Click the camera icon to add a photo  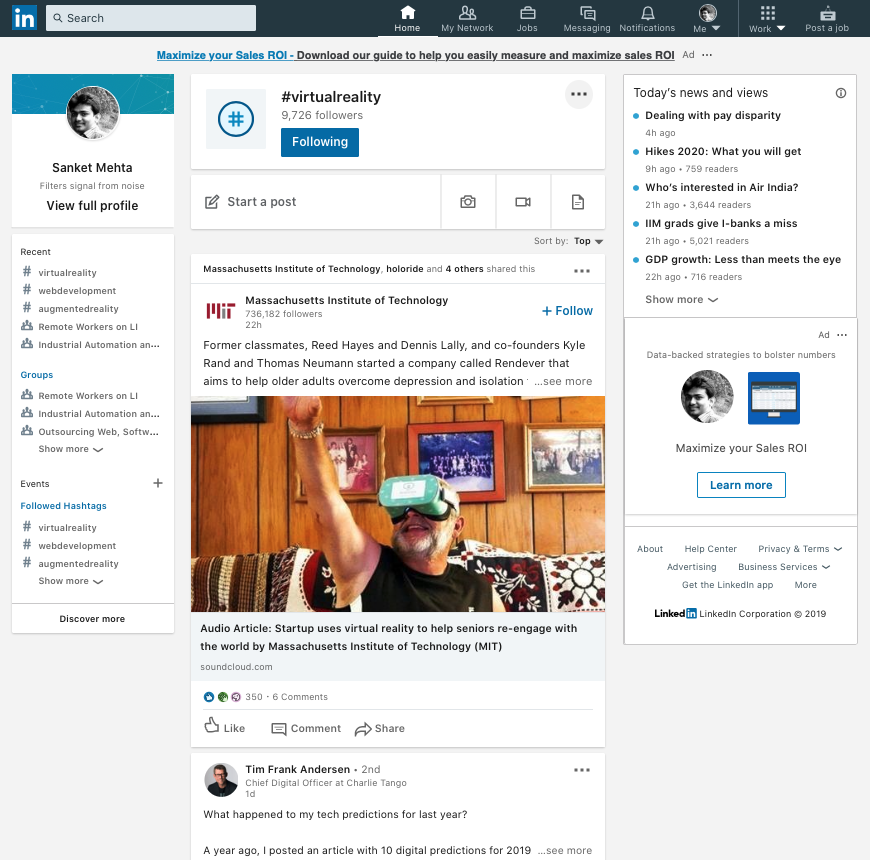[468, 201]
